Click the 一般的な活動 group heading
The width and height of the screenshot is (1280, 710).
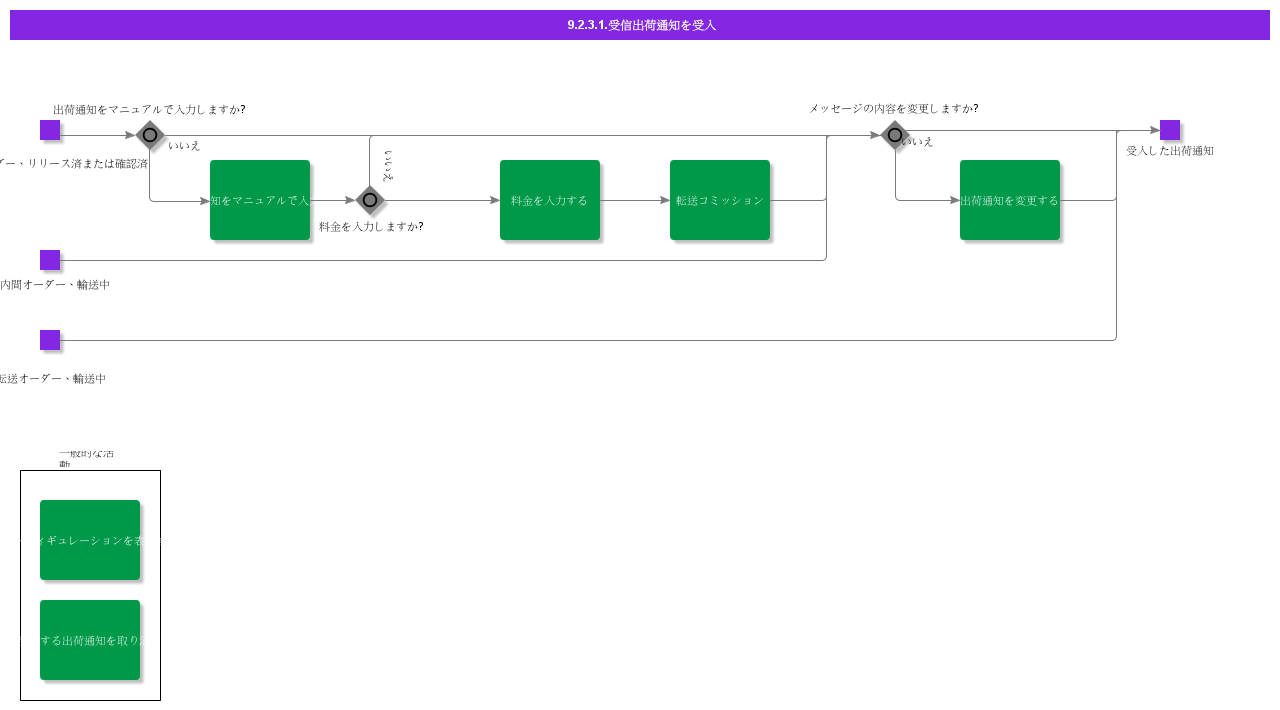click(86, 458)
